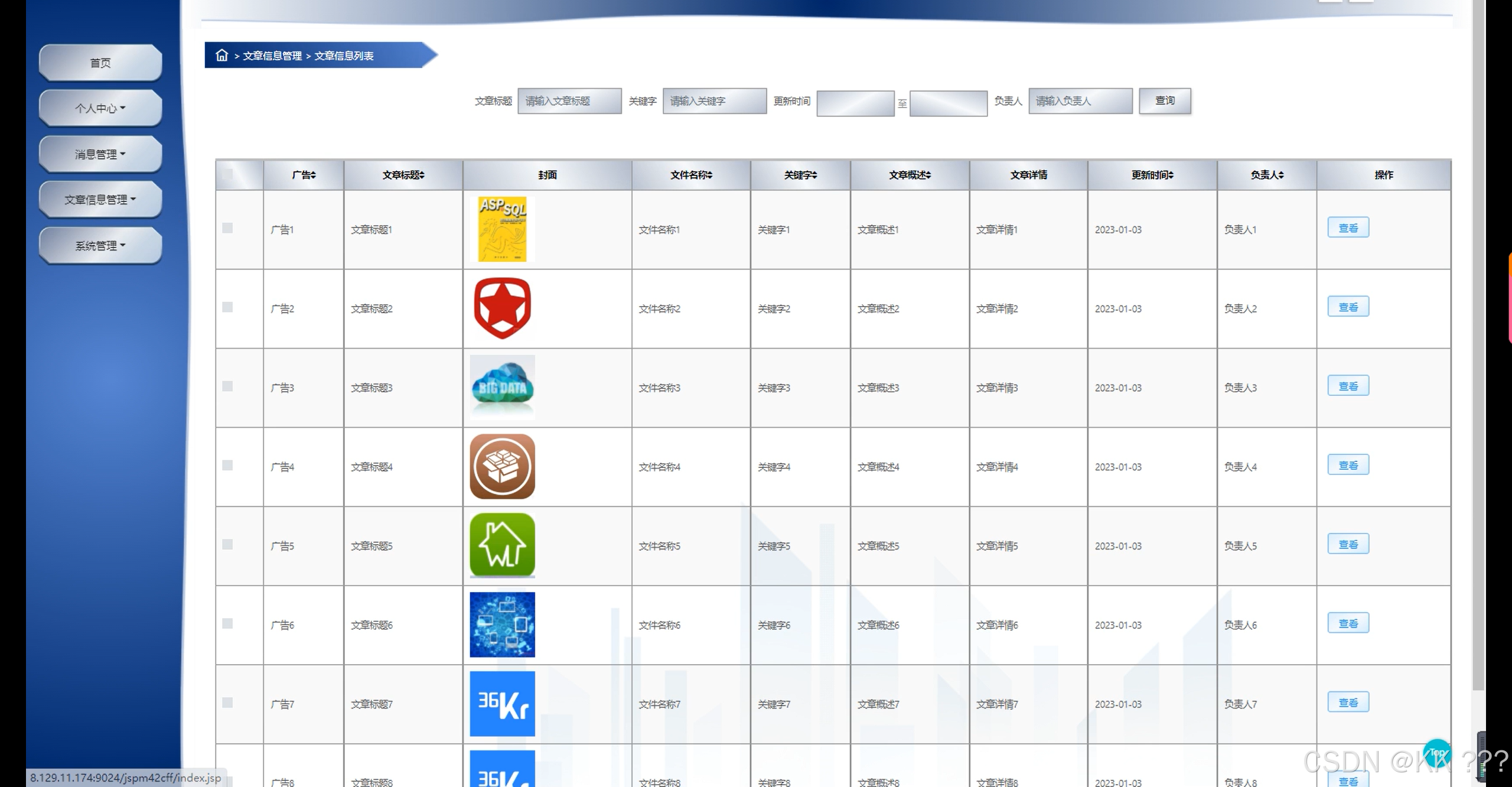Sort table by 广告 column arrows
Viewport: 1512px width, 787px height.
pyautogui.click(x=314, y=175)
